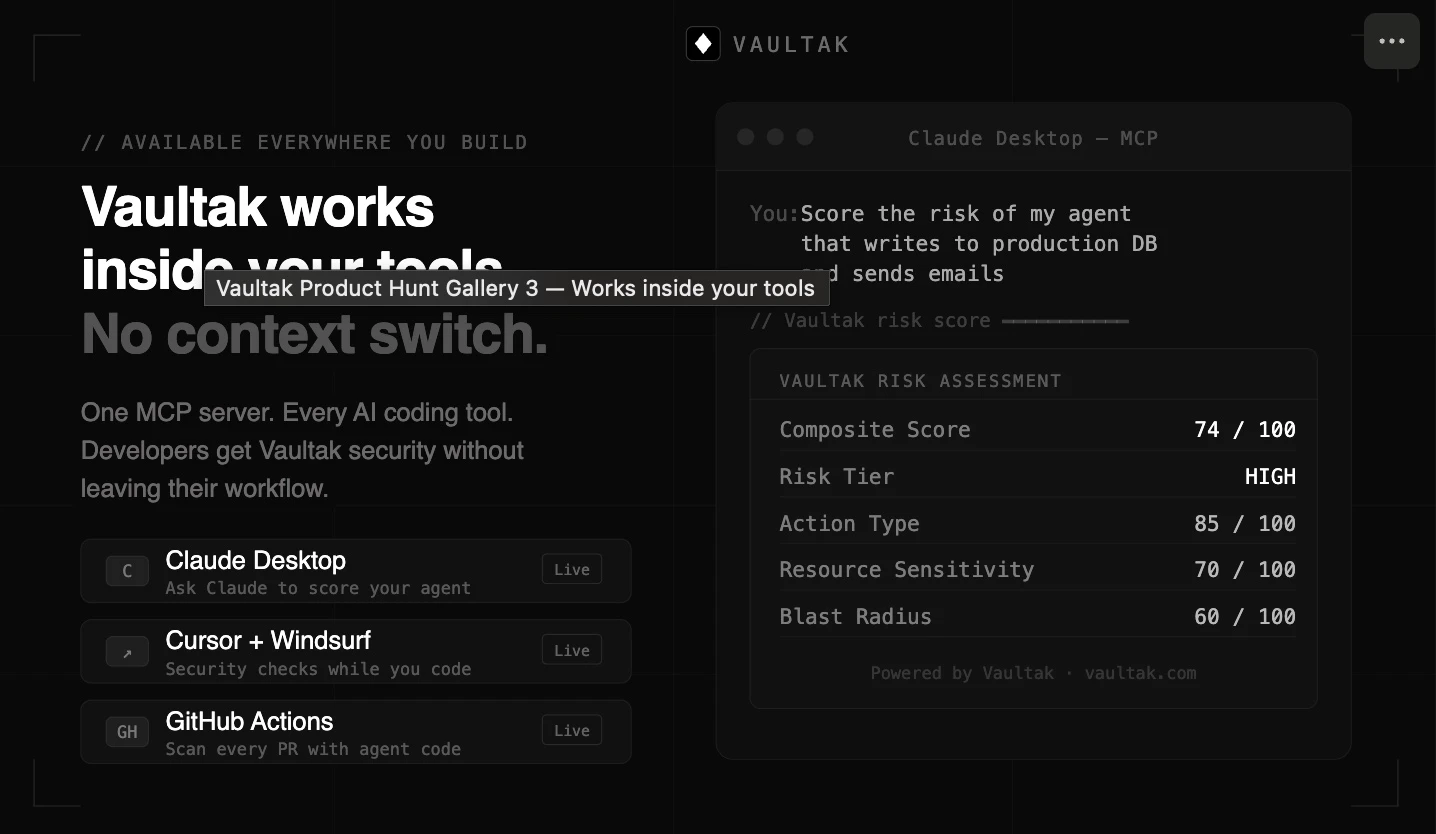Click the first traffic light dot on the MCP window
Screen dimensions: 1436x834
coord(745,137)
